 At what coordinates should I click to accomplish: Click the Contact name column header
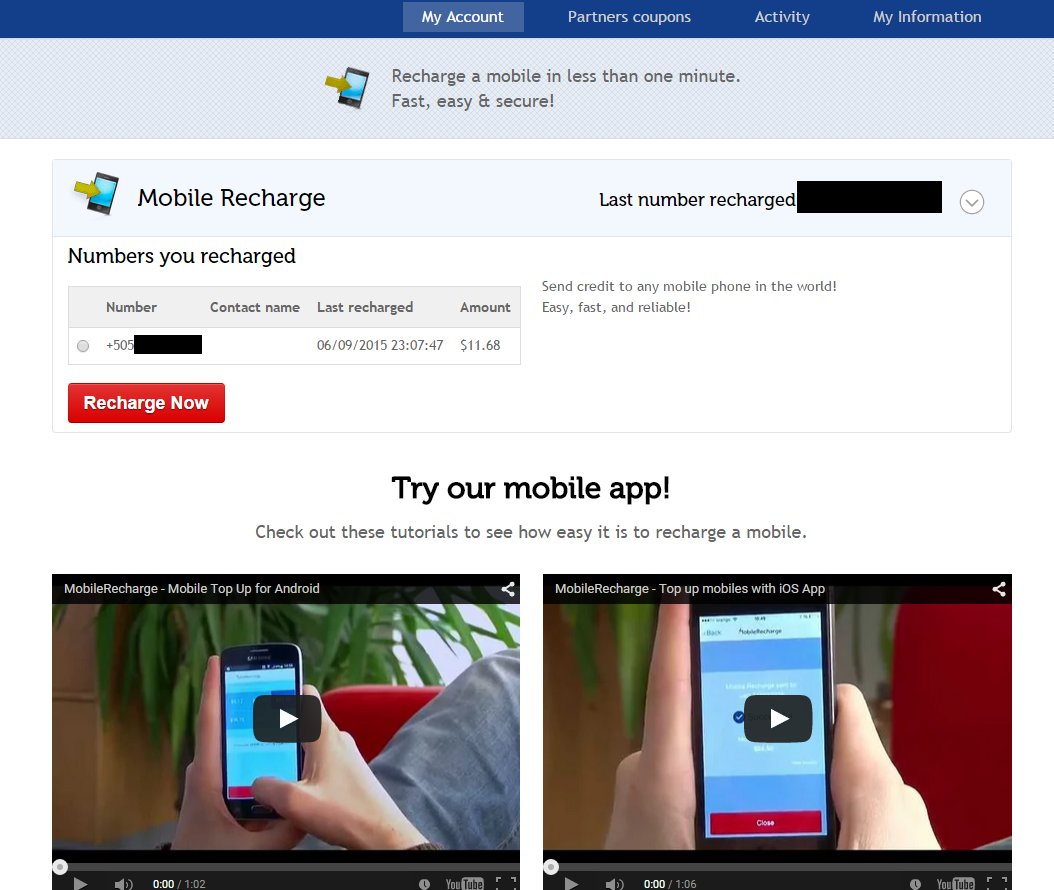[255, 307]
